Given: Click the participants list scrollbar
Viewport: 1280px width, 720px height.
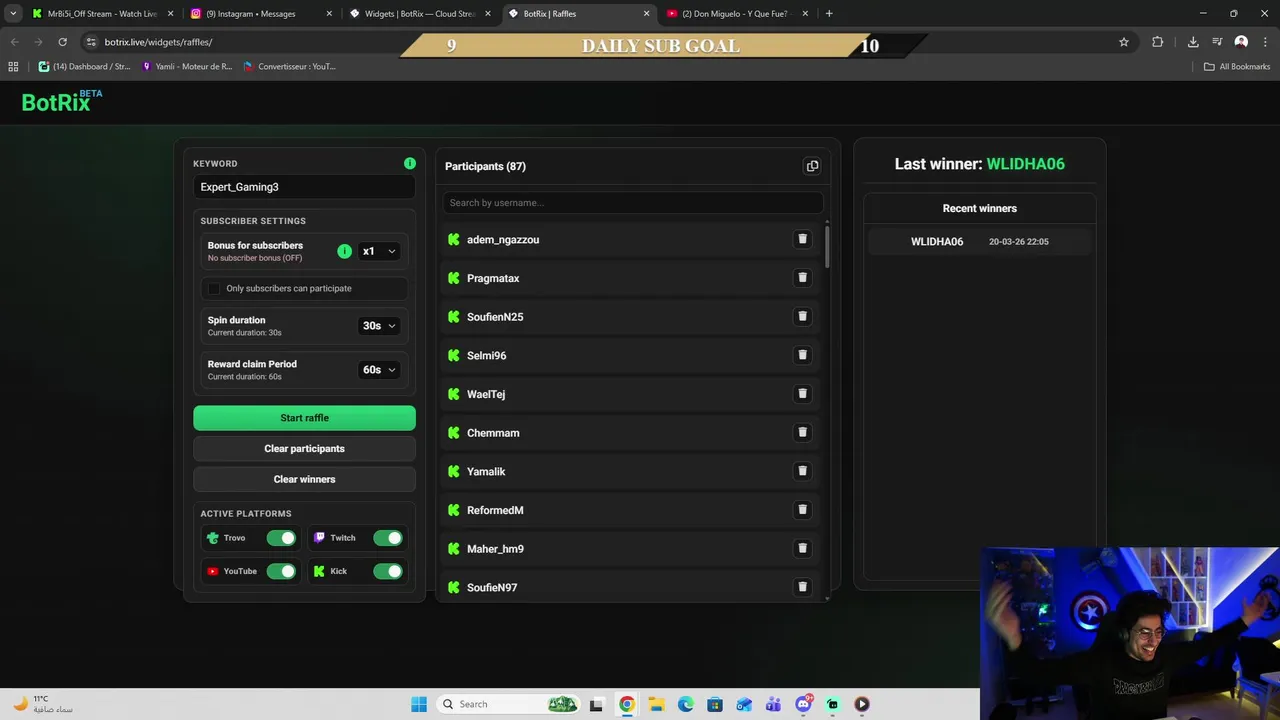Looking at the screenshot, I should 827,246.
